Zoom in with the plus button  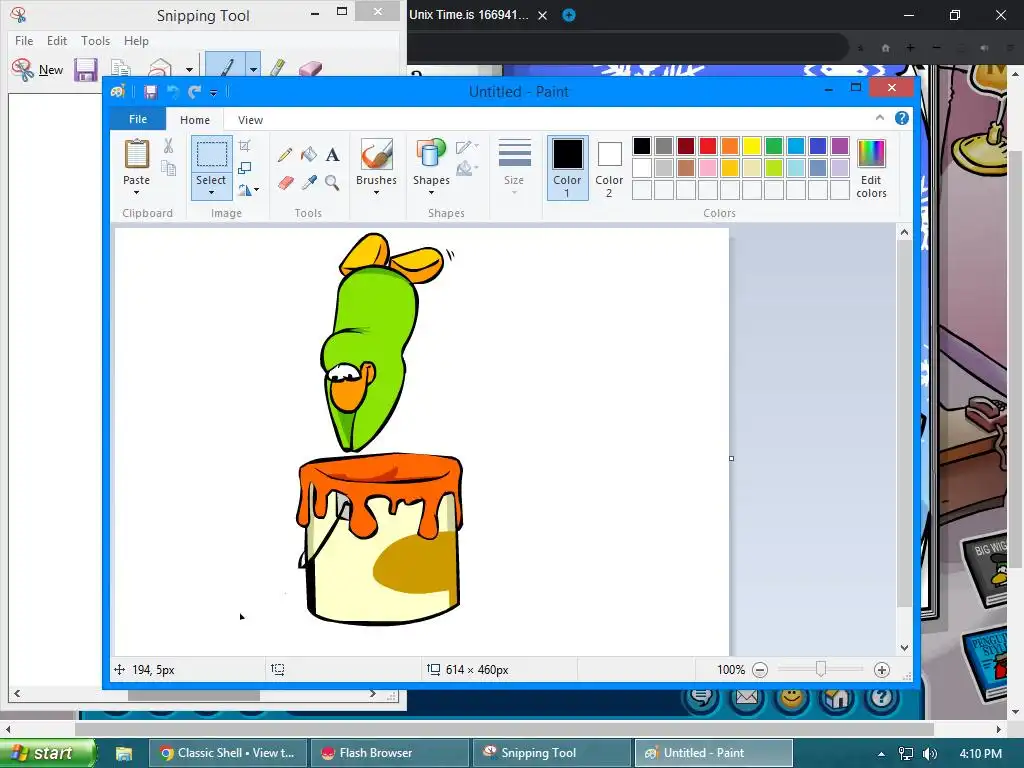pos(882,669)
